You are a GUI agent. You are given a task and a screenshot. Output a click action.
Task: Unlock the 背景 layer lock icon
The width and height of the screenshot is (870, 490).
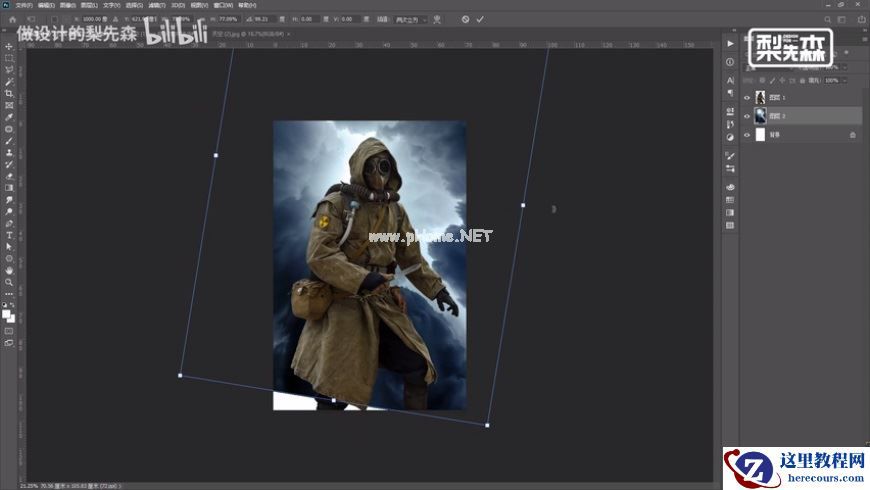(x=853, y=135)
